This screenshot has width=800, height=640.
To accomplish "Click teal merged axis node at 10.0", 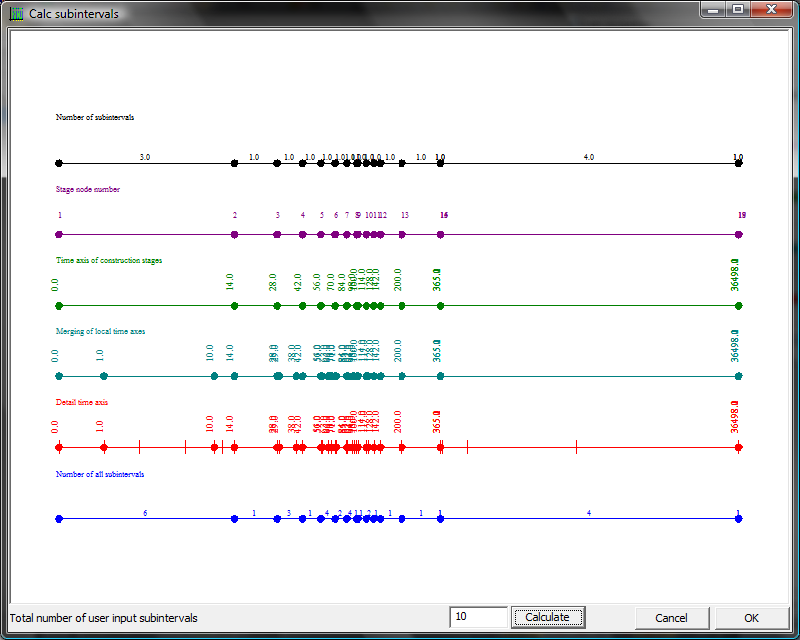I will 214,377.
